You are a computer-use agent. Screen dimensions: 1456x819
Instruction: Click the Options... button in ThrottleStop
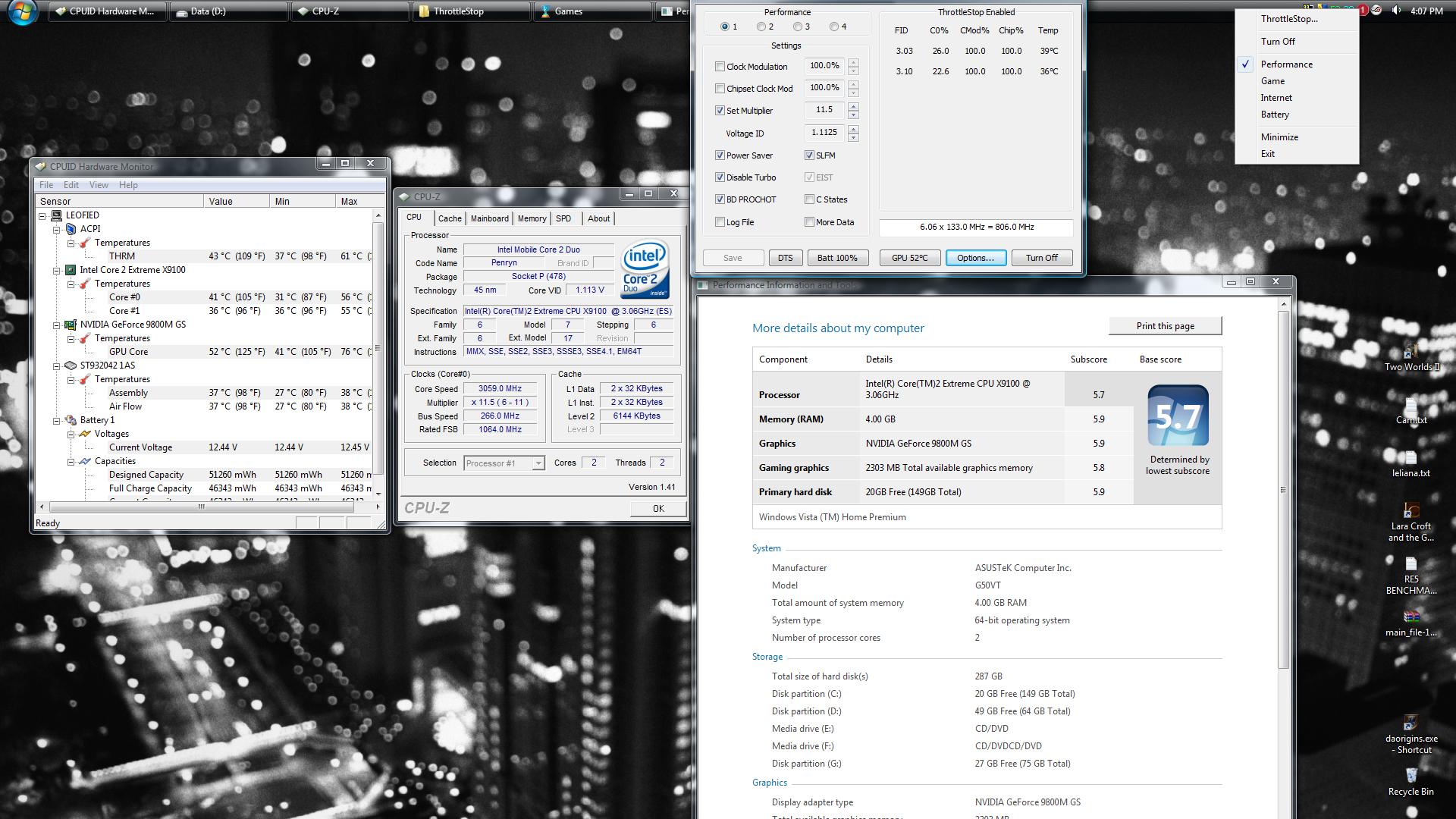[975, 258]
